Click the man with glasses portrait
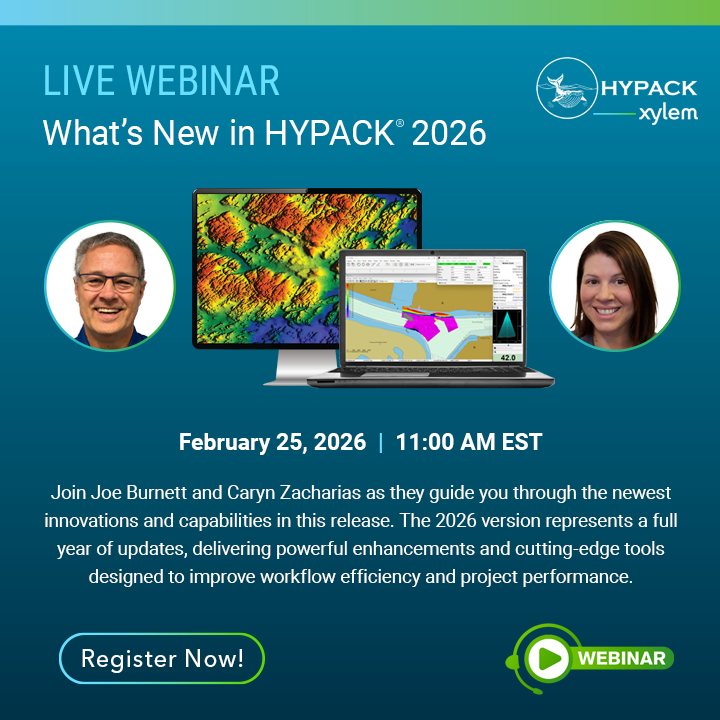This screenshot has height=720, width=720. click(x=110, y=286)
